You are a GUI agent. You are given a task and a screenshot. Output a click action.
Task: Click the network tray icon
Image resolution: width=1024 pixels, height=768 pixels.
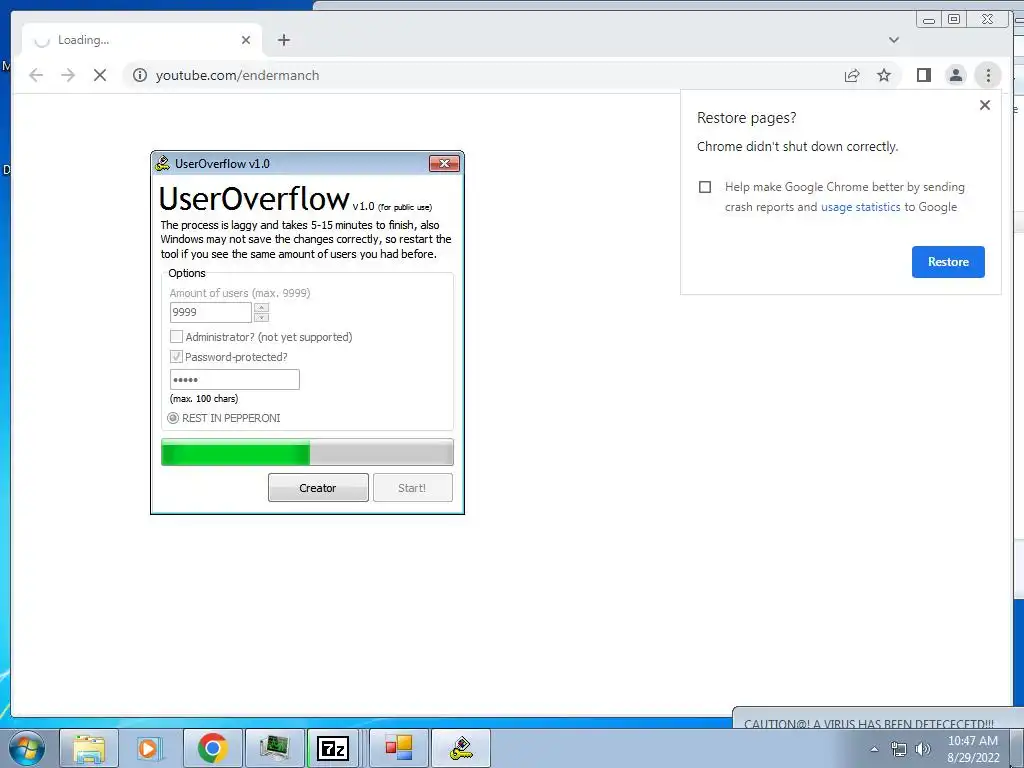tap(899, 749)
